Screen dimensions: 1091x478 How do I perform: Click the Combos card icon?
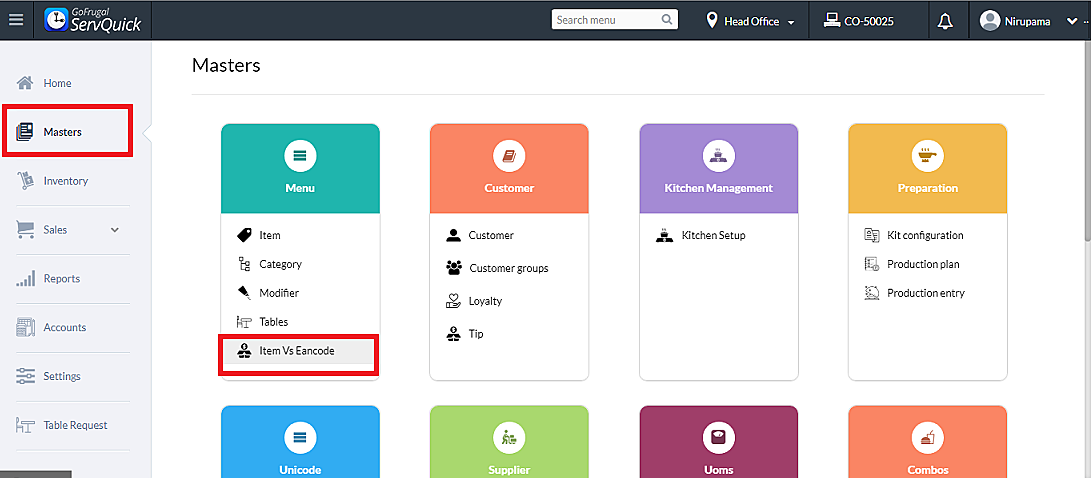[x=927, y=438]
